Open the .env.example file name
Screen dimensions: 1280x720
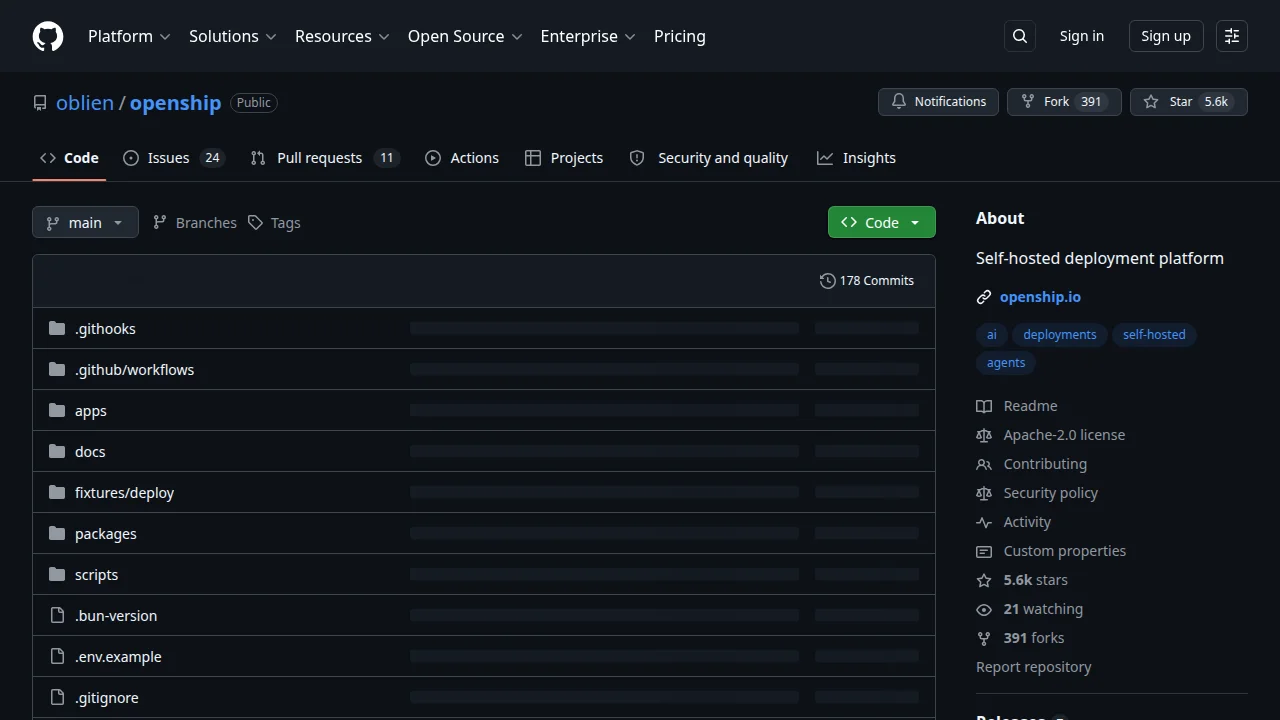click(x=118, y=657)
